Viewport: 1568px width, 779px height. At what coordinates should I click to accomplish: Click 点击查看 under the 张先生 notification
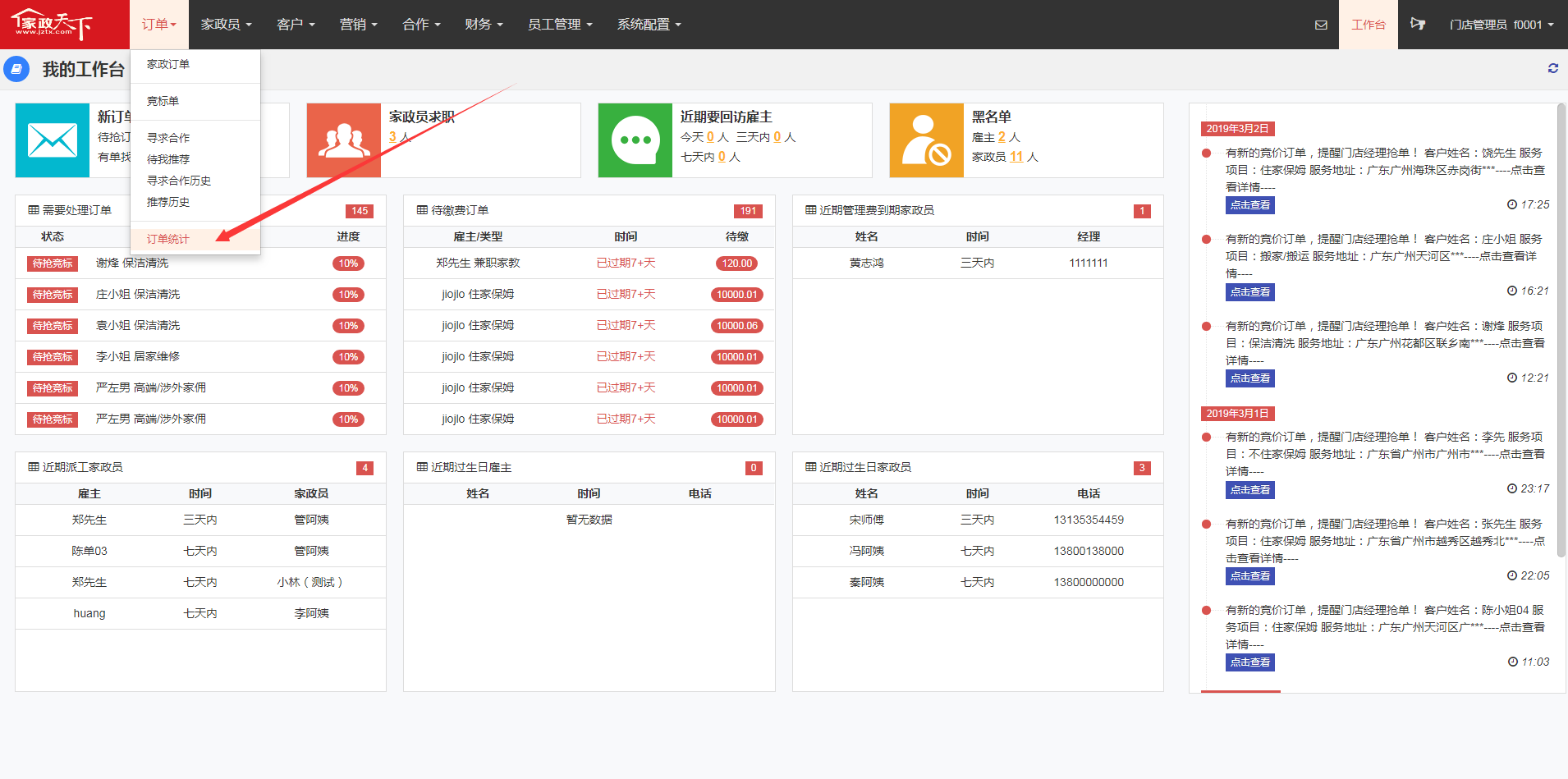pyautogui.click(x=1250, y=576)
